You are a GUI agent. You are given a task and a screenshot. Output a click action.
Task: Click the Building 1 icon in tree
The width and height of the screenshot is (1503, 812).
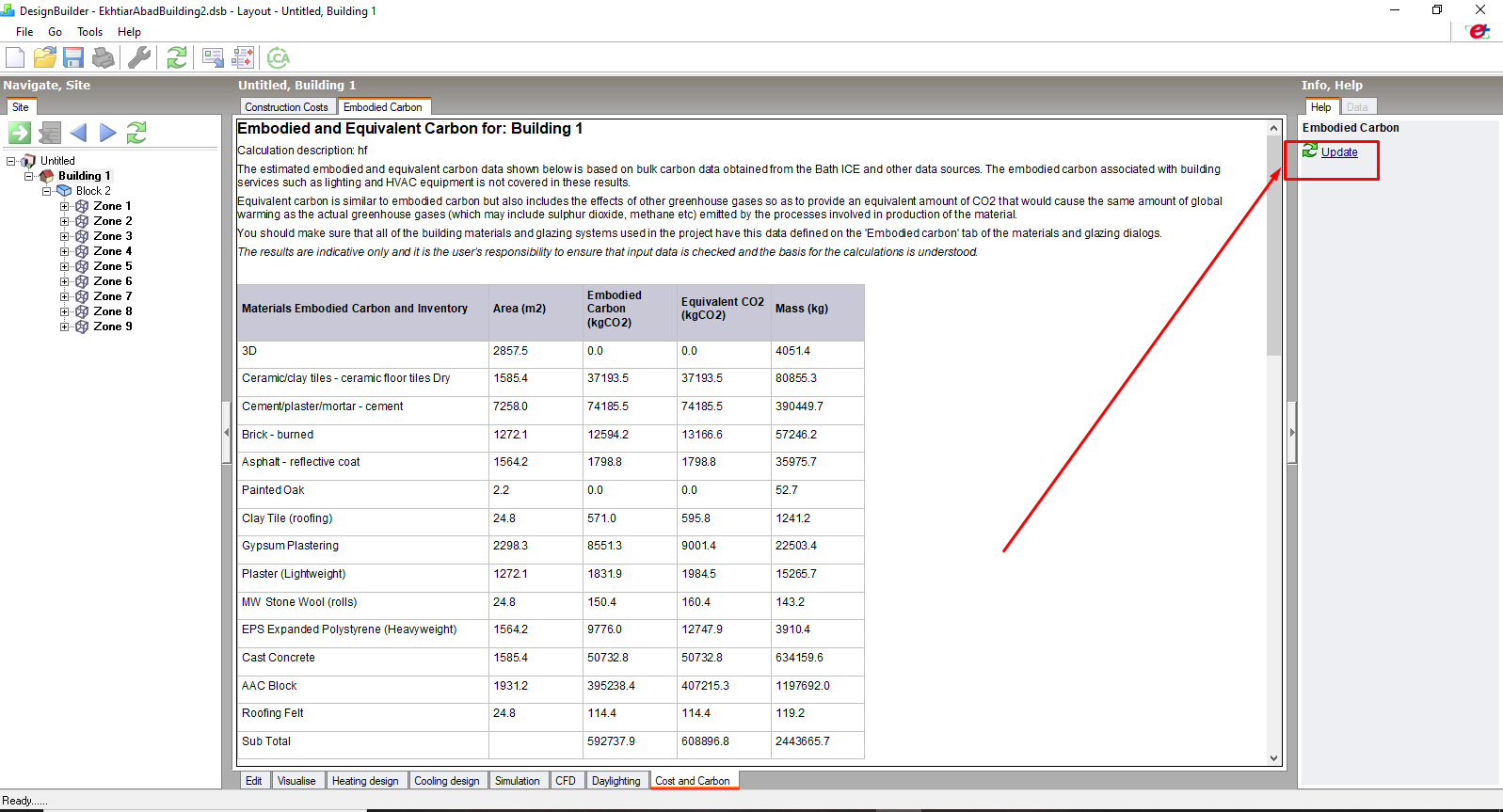tap(46, 176)
